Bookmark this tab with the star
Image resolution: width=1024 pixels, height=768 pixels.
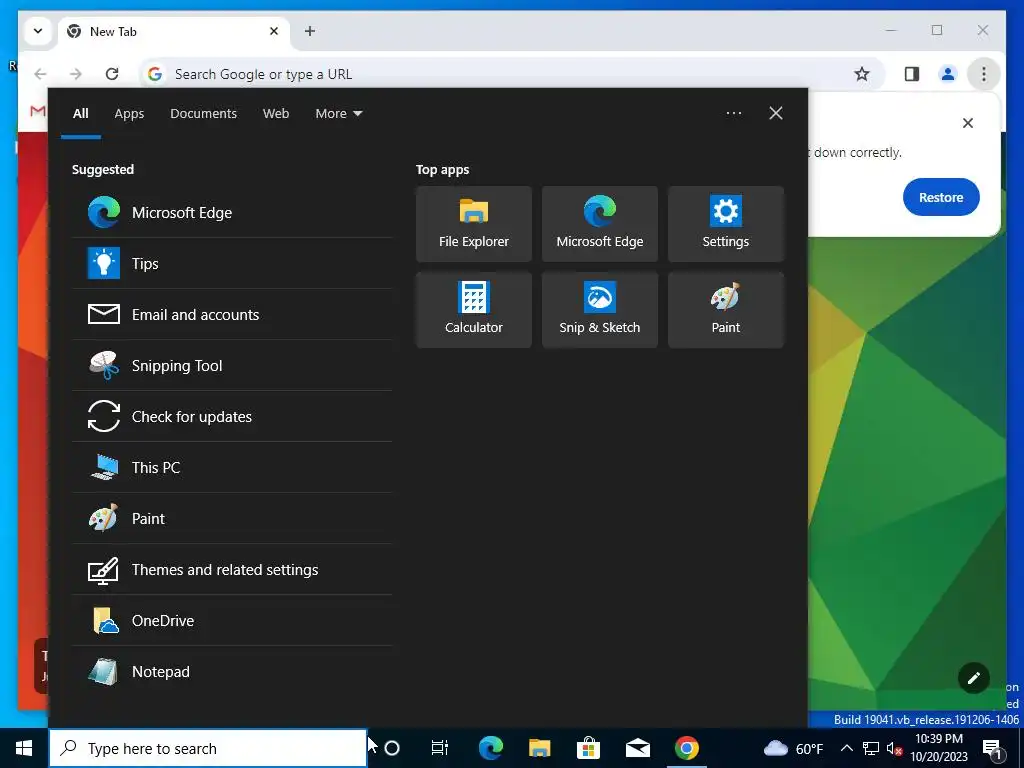(862, 74)
